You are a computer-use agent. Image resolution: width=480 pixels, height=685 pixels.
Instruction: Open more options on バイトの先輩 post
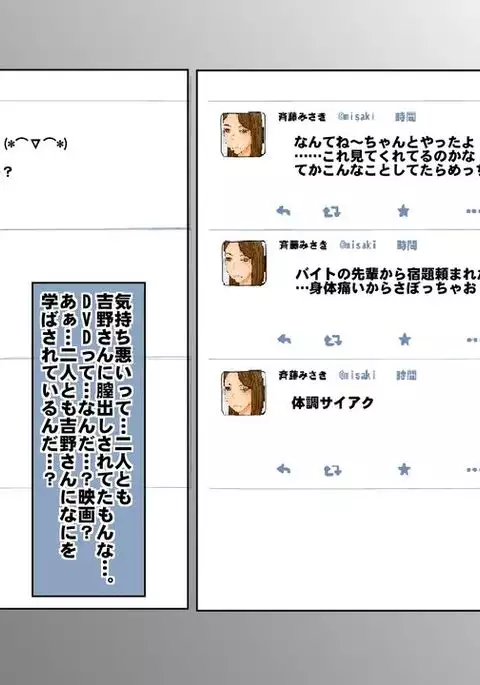[x=473, y=340]
